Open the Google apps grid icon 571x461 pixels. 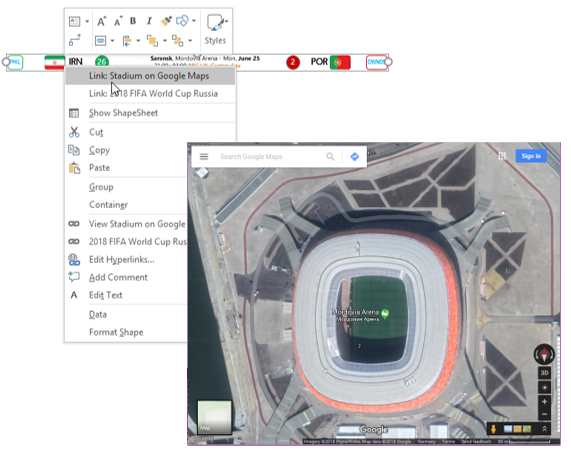[x=502, y=156]
